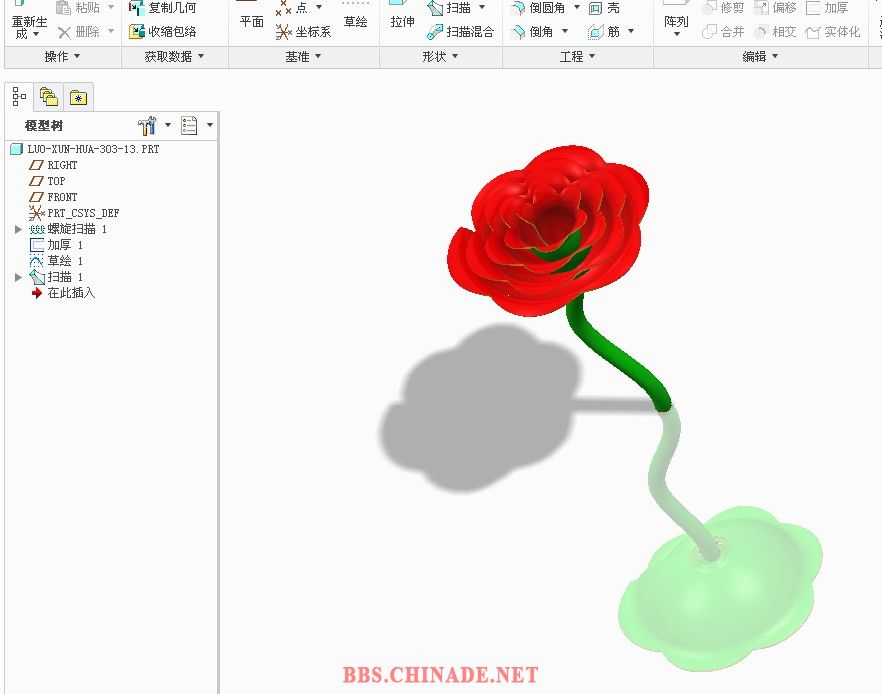This screenshot has height=694, width=882.
Task: Click the tree Show list icon
Action: pyautogui.click(x=189, y=125)
